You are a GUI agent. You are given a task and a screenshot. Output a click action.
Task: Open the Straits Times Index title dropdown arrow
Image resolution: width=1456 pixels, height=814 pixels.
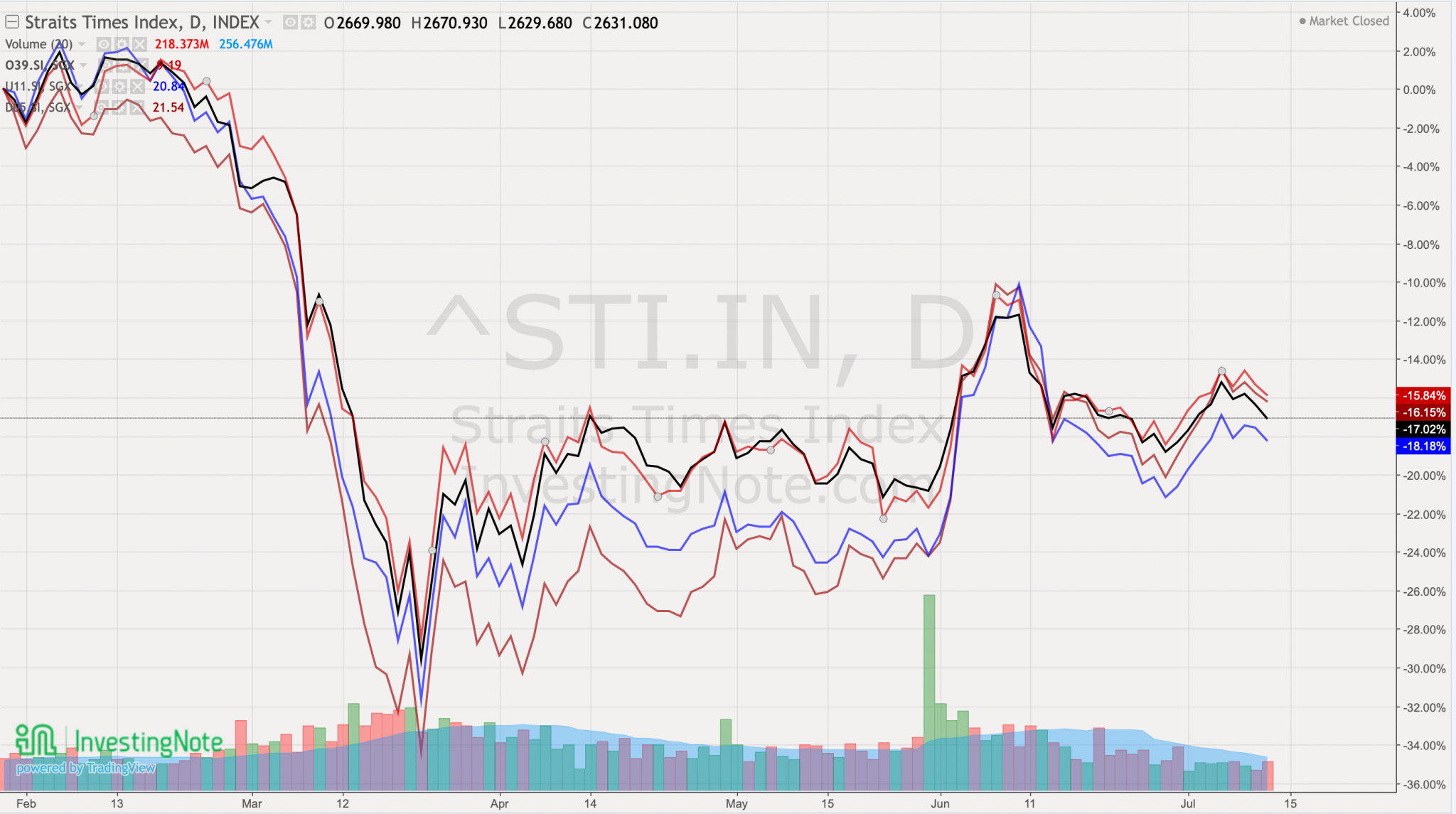point(268,22)
